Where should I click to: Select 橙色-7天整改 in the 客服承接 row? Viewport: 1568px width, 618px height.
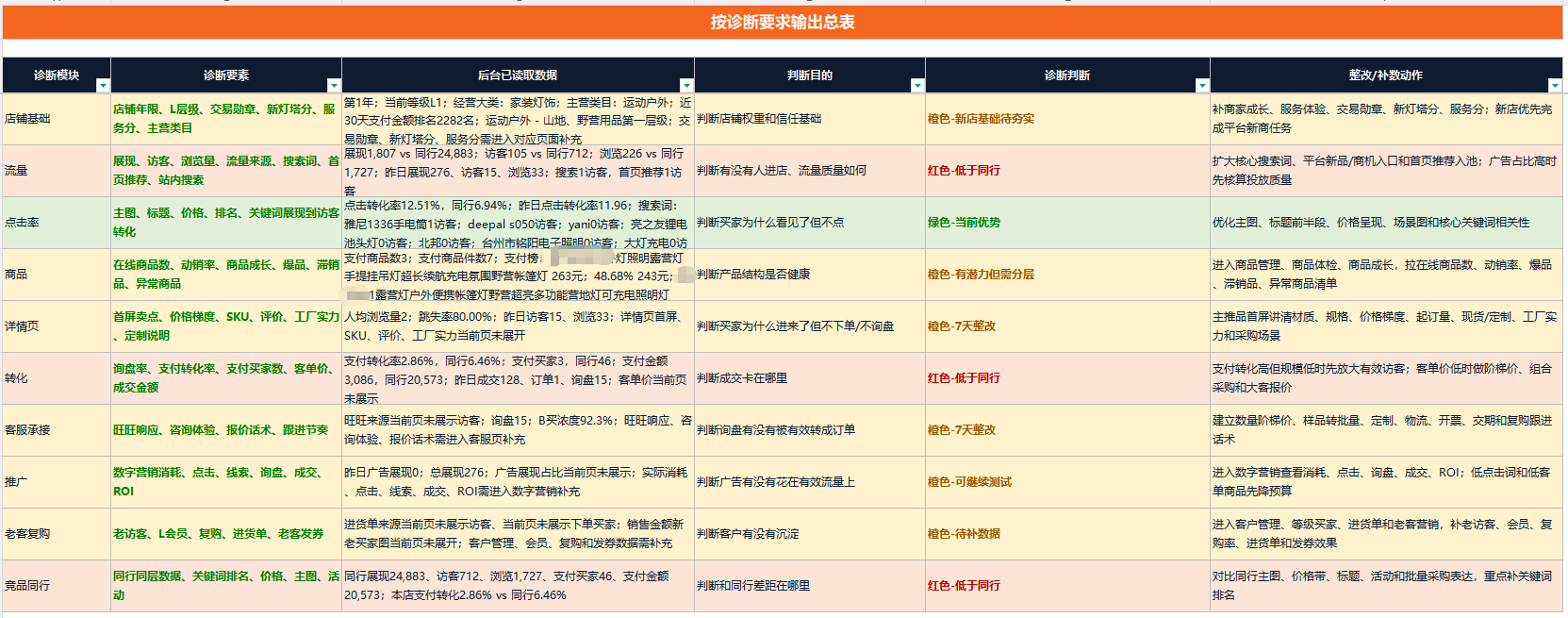click(x=1067, y=430)
